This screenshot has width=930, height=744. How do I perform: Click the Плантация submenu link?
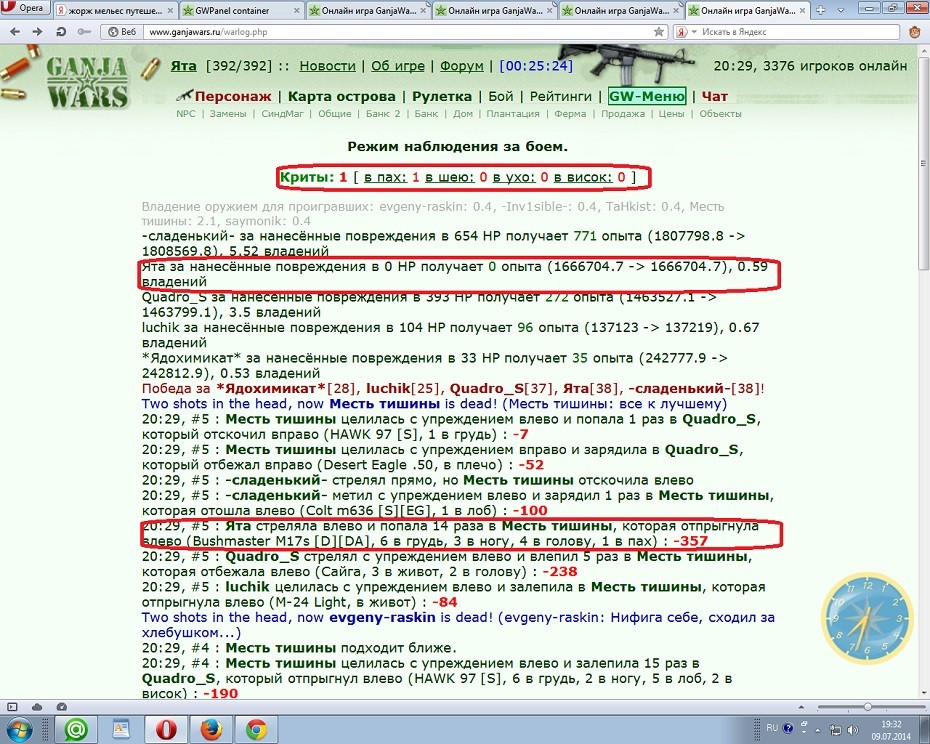tap(513, 114)
